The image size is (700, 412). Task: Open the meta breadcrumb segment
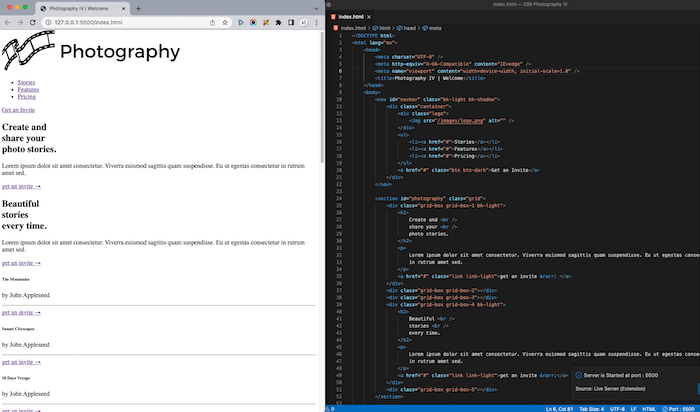[432, 28]
